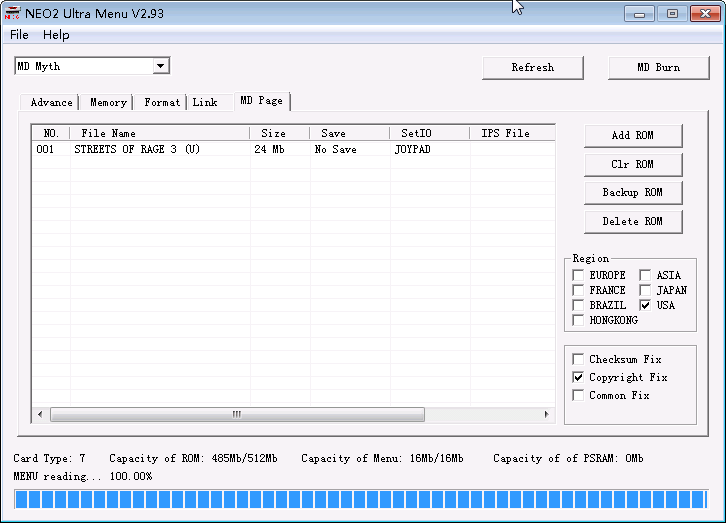The height and width of the screenshot is (523, 726).
Task: Switch to the Memory tab
Action: (108, 102)
